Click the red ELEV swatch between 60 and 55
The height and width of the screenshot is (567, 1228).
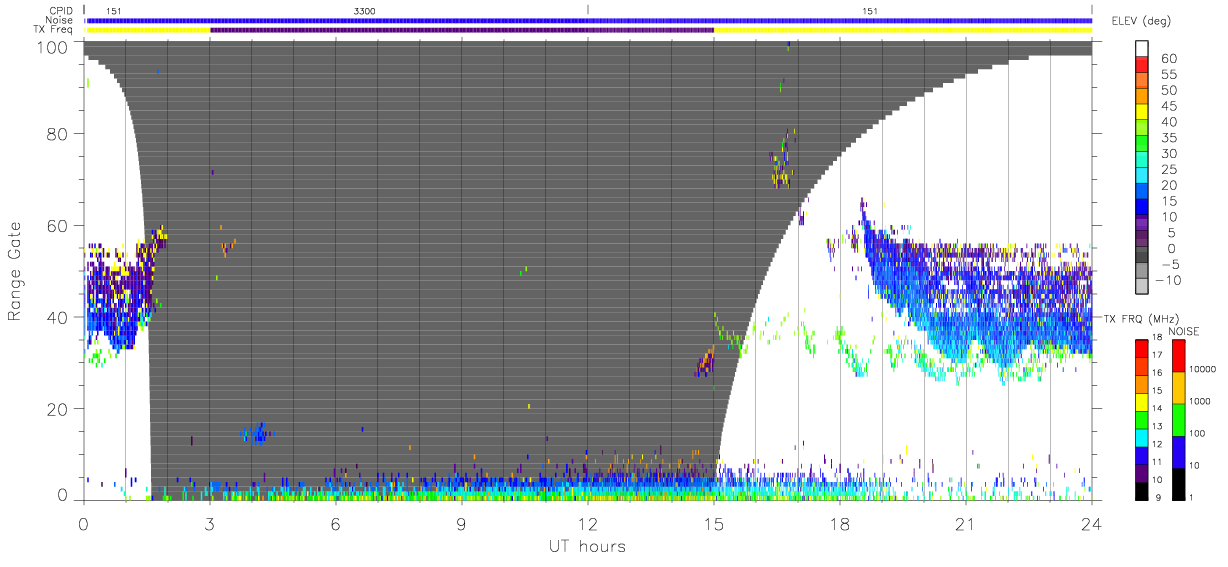(x=1143, y=65)
